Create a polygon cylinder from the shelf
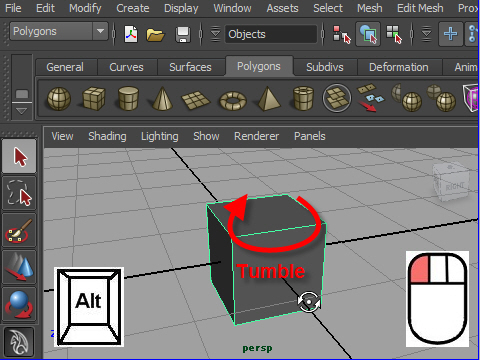The height and width of the screenshot is (360, 480). pyautogui.click(x=128, y=98)
